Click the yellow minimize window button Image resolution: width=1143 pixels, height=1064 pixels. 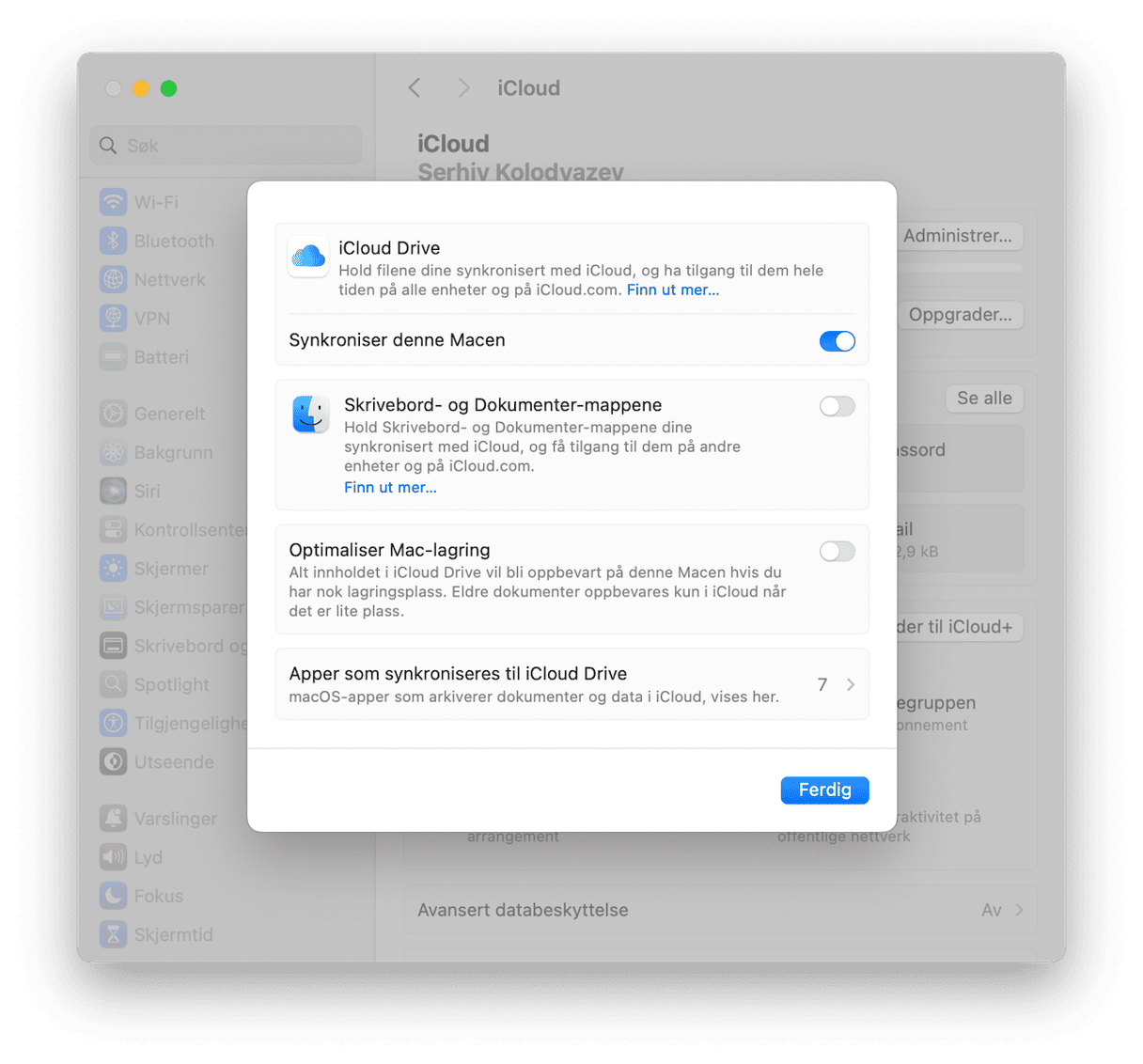141,88
